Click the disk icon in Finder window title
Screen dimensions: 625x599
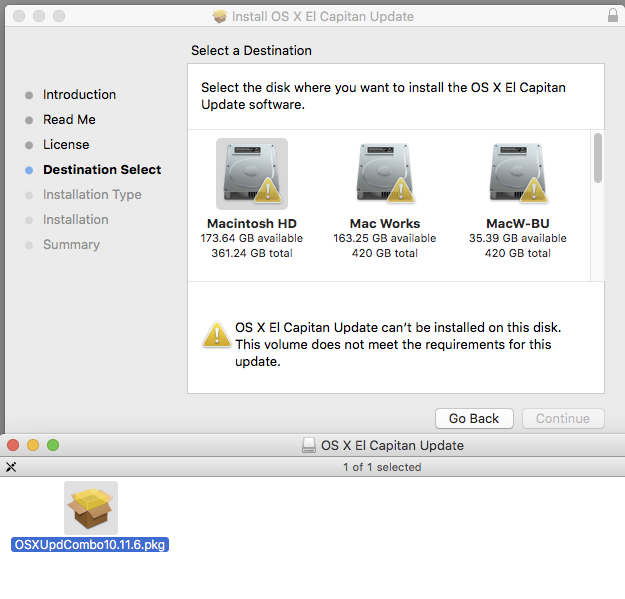(x=309, y=445)
